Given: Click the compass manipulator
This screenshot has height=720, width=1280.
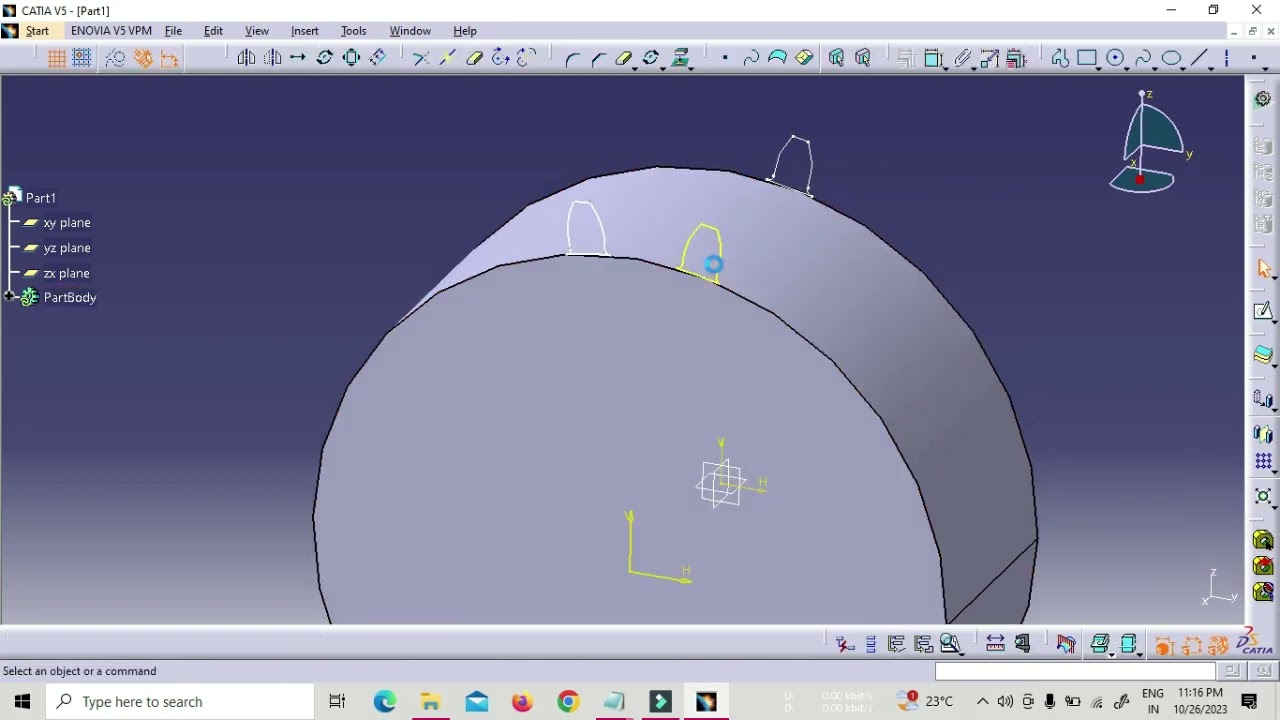Looking at the screenshot, I should pyautogui.click(x=1150, y=143).
